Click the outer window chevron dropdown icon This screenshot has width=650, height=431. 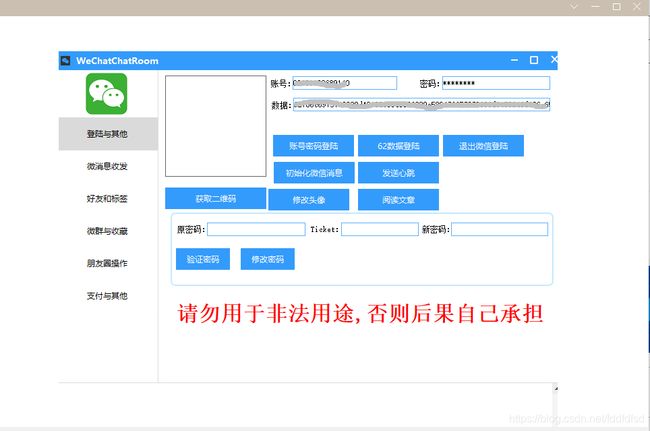[574, 7]
